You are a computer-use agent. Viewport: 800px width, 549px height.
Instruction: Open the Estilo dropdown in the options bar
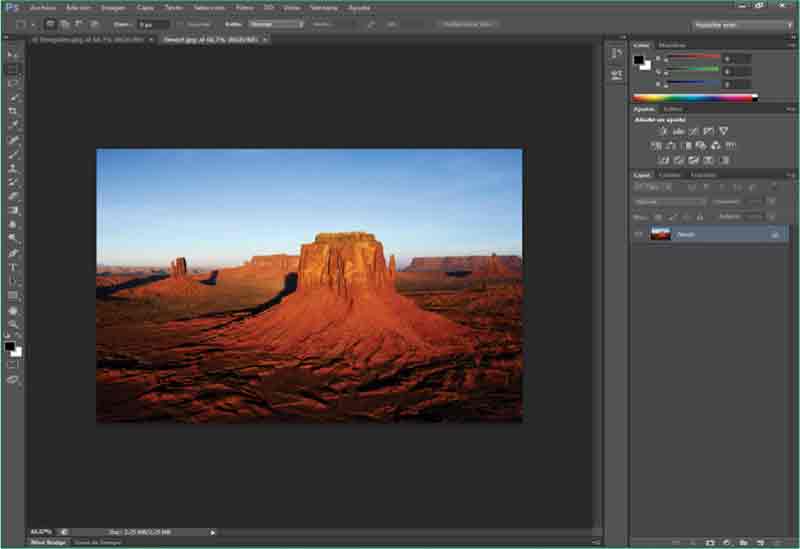(x=276, y=23)
